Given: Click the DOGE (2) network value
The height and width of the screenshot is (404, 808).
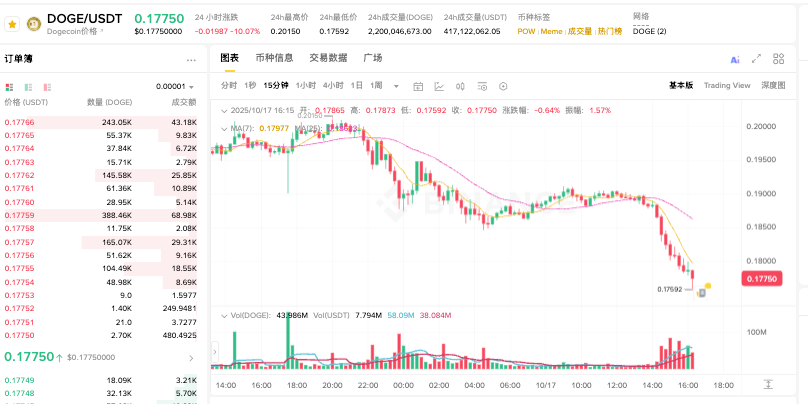Looking at the screenshot, I should [649, 31].
